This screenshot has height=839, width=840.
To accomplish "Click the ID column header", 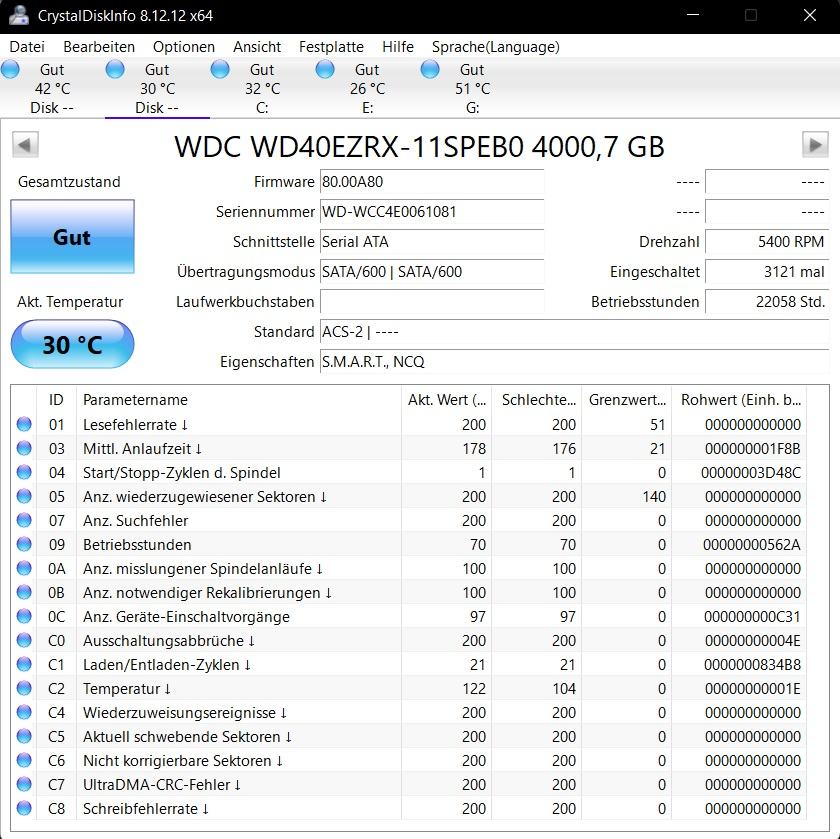I will tap(56, 400).
